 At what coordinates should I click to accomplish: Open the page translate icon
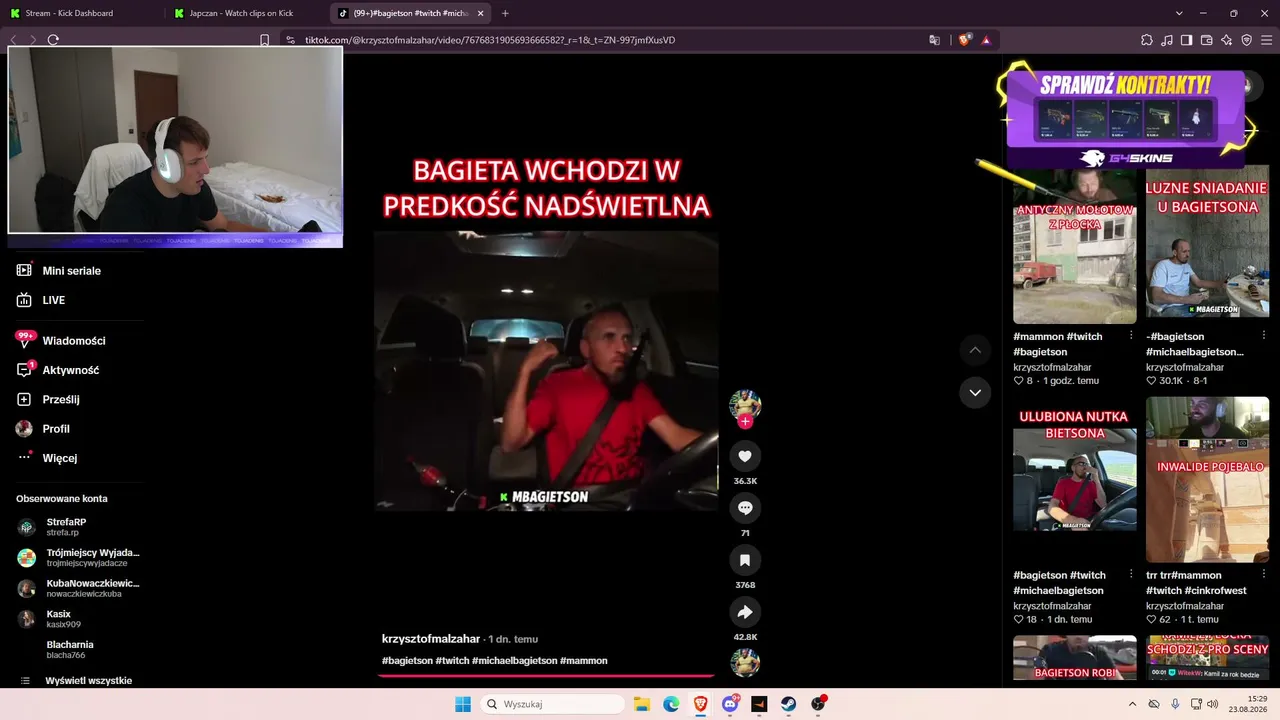click(934, 40)
